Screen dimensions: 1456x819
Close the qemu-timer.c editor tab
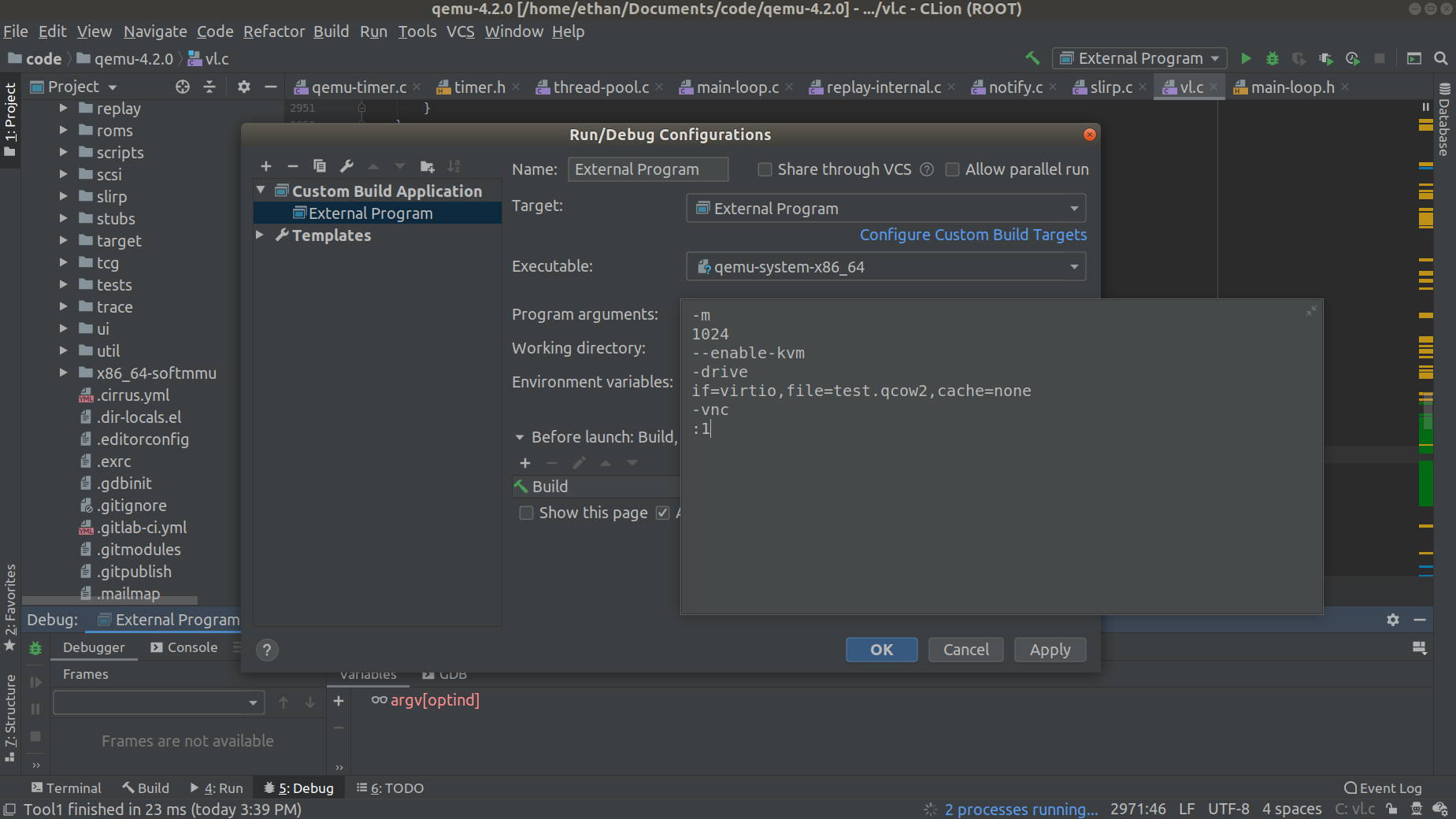tap(417, 87)
